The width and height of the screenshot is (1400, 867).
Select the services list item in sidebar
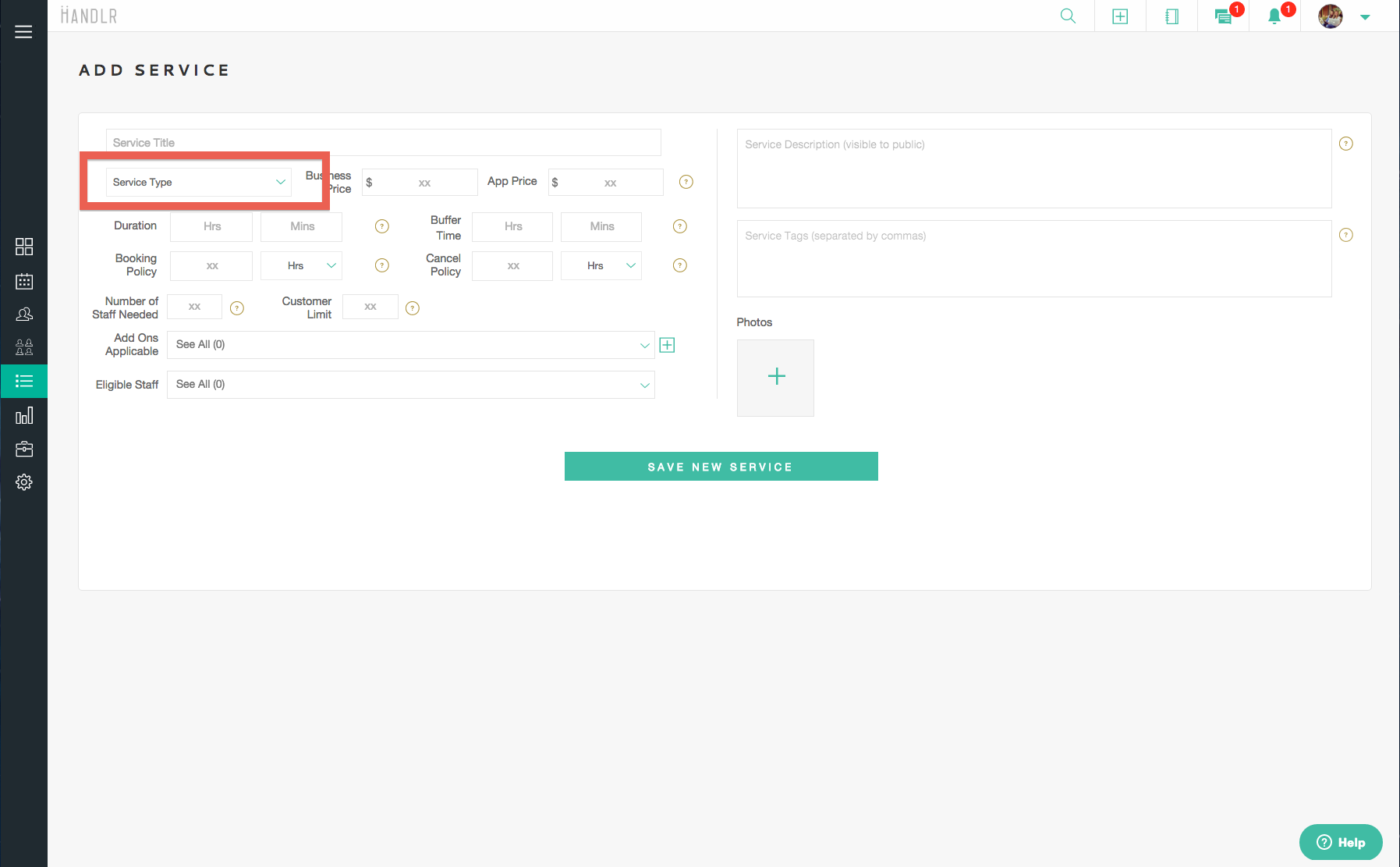coord(24,382)
